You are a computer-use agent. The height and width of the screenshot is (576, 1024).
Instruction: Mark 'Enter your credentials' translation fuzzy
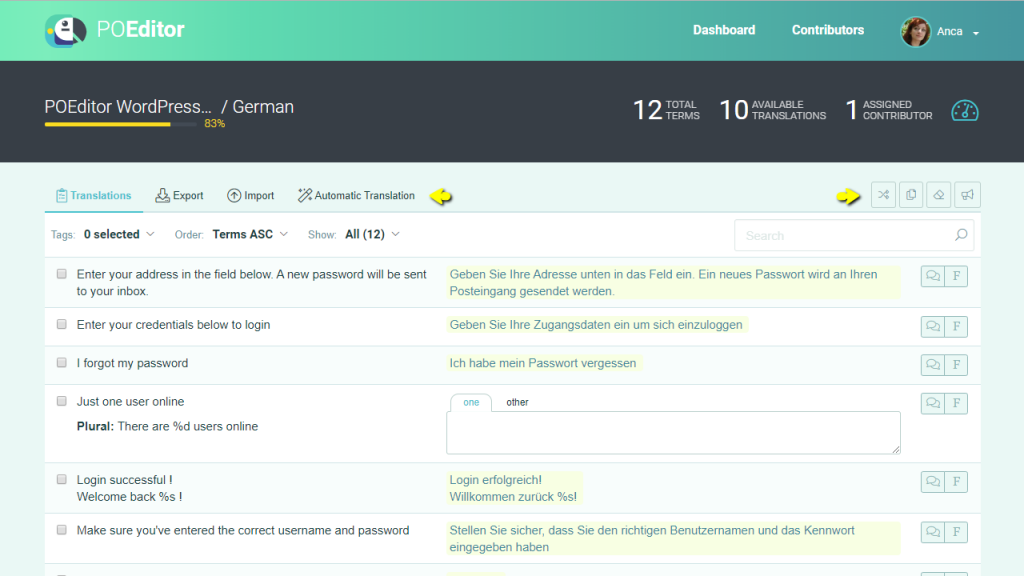click(956, 327)
